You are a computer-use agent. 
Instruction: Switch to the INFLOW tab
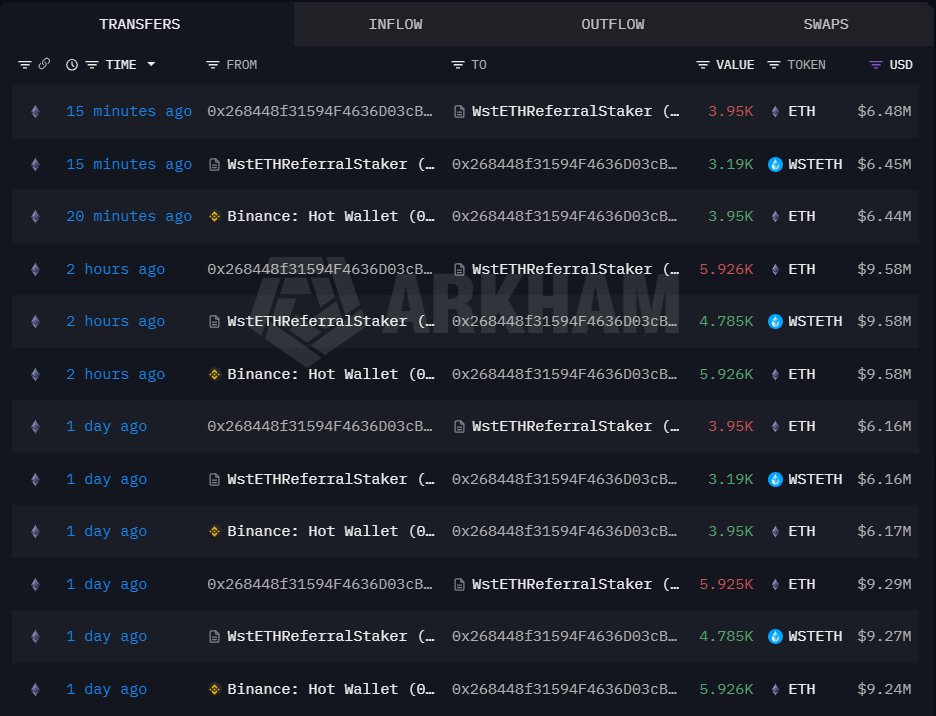click(395, 24)
